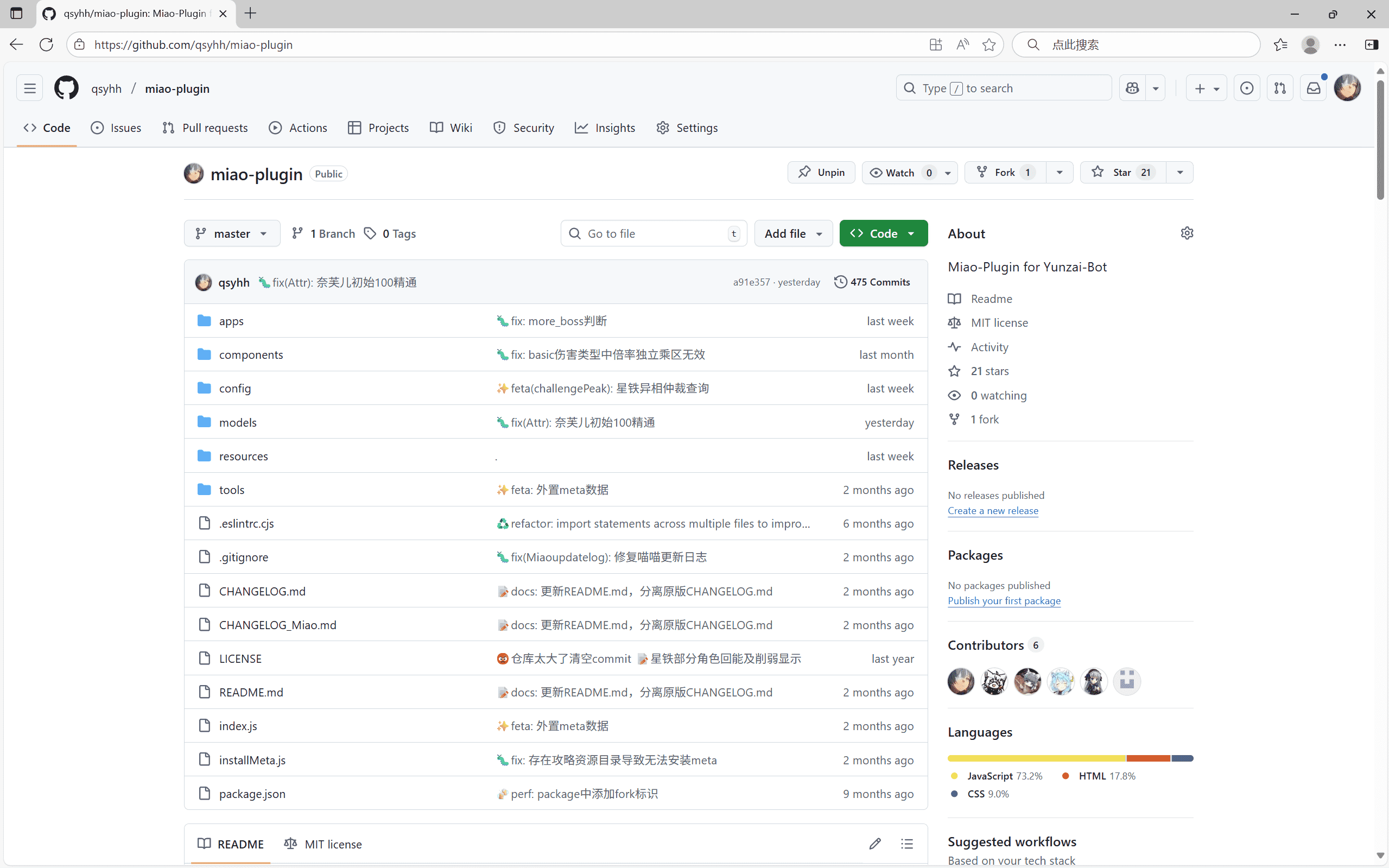Open the GitHub home via the logo
This screenshot has width=1389, height=868.
(x=66, y=88)
